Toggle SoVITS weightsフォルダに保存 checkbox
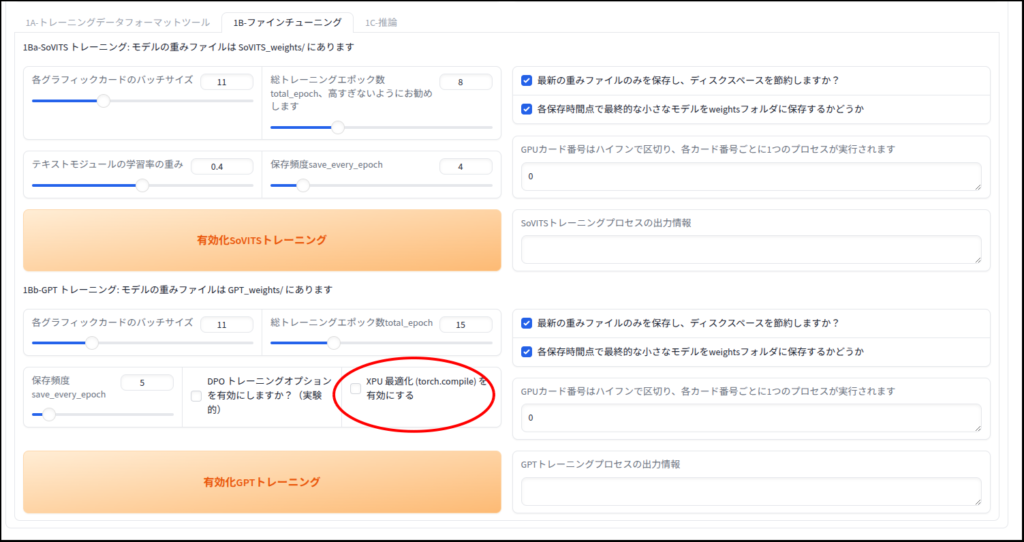Screen dimensions: 1024x542 pos(527,109)
